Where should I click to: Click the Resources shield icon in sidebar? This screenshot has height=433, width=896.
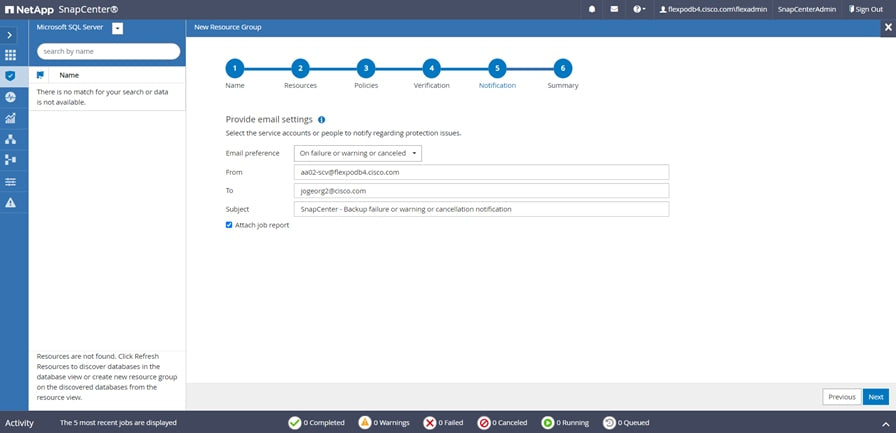point(10,76)
